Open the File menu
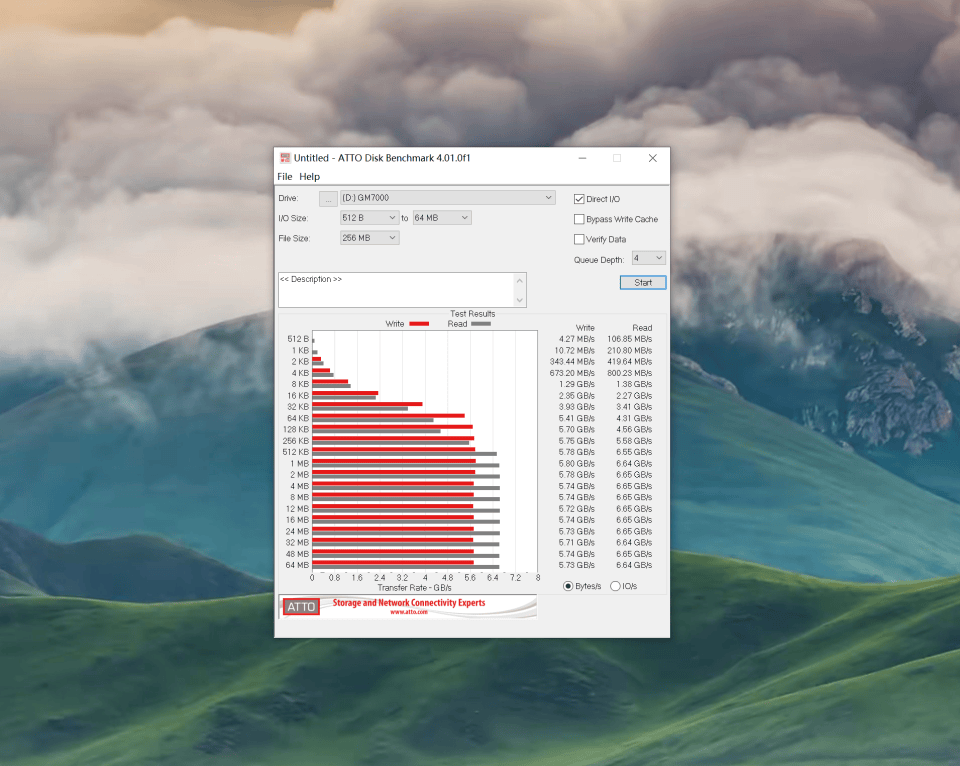The height and width of the screenshot is (766, 960). [285, 176]
